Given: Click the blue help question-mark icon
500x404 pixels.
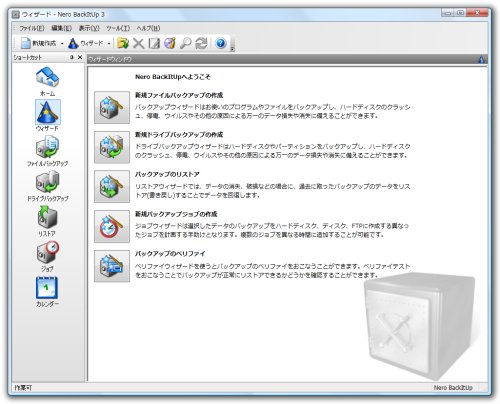Looking at the screenshot, I should pyautogui.click(x=221, y=43).
